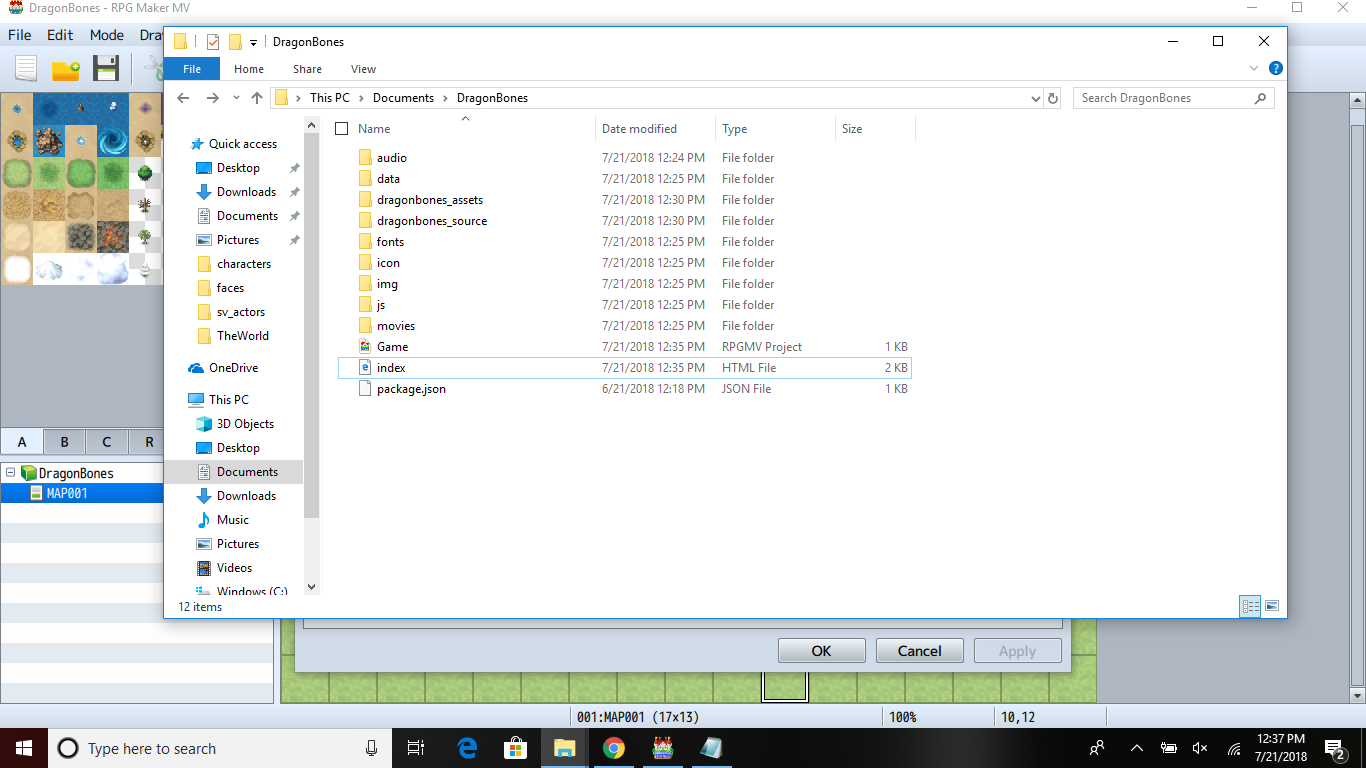Expand the address bar history dropdown
The image size is (1366, 768).
click(x=1035, y=98)
